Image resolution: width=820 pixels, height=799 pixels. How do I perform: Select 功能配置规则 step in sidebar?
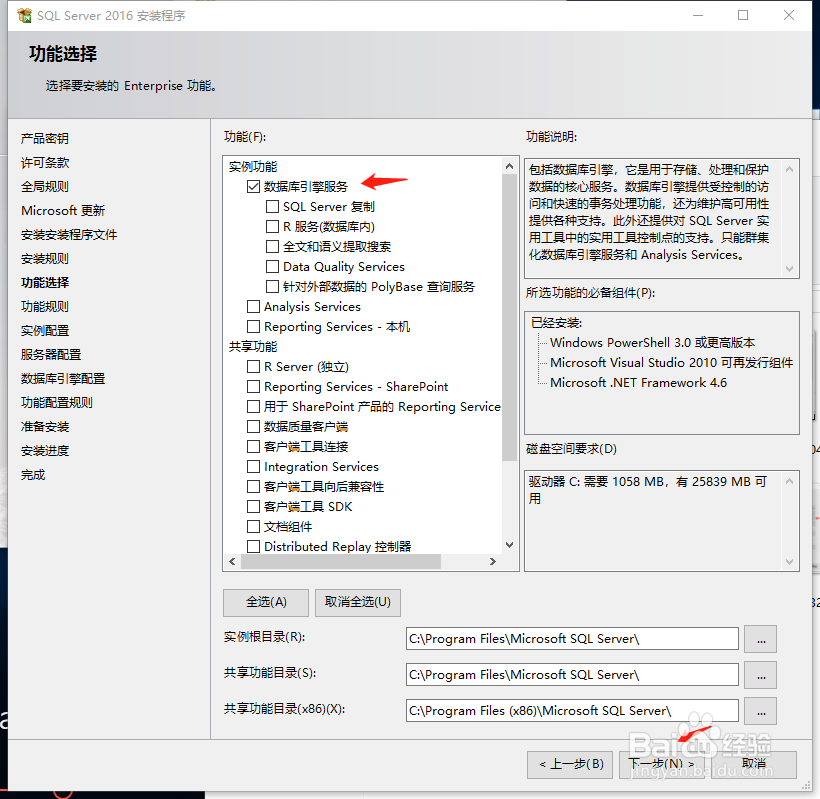57,403
